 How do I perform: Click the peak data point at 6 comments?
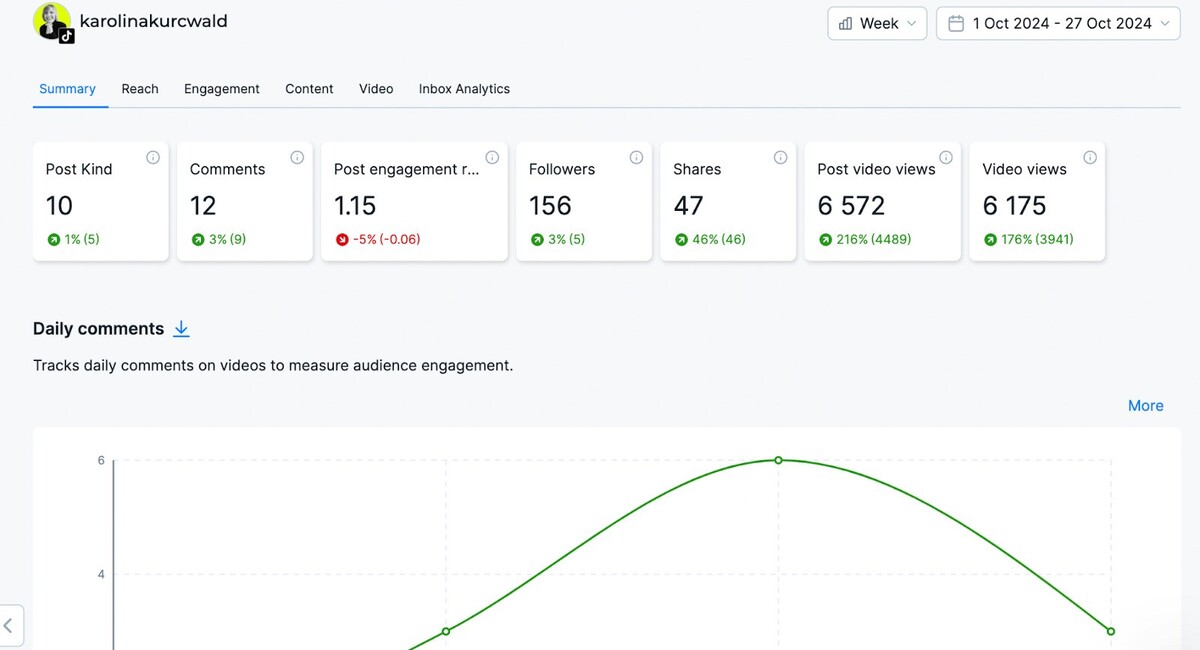pyautogui.click(x=778, y=460)
